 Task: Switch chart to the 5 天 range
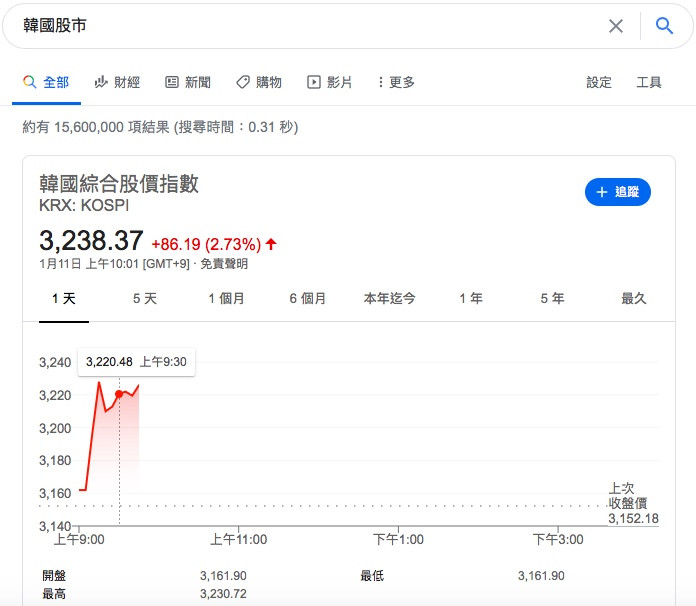tap(145, 298)
